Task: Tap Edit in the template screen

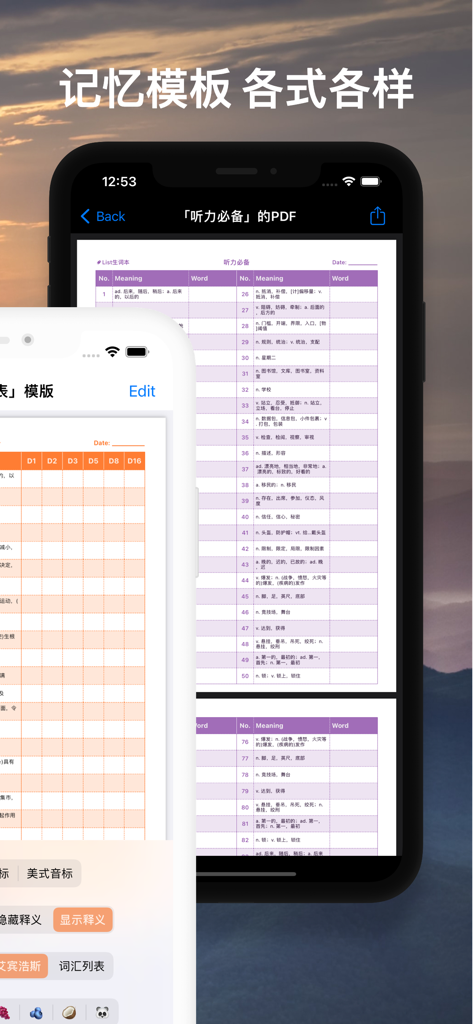Action: point(142,391)
